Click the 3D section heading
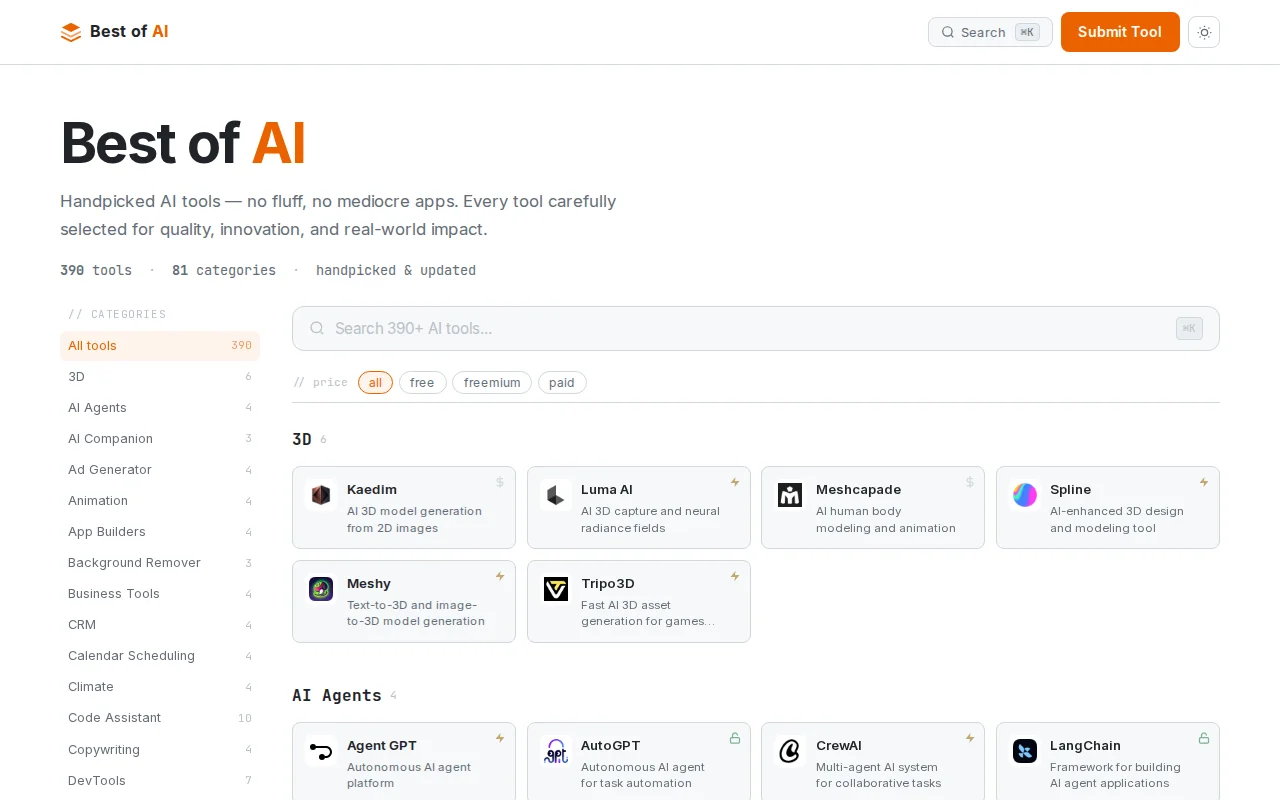Image resolution: width=1280 pixels, height=800 pixels. click(x=302, y=439)
